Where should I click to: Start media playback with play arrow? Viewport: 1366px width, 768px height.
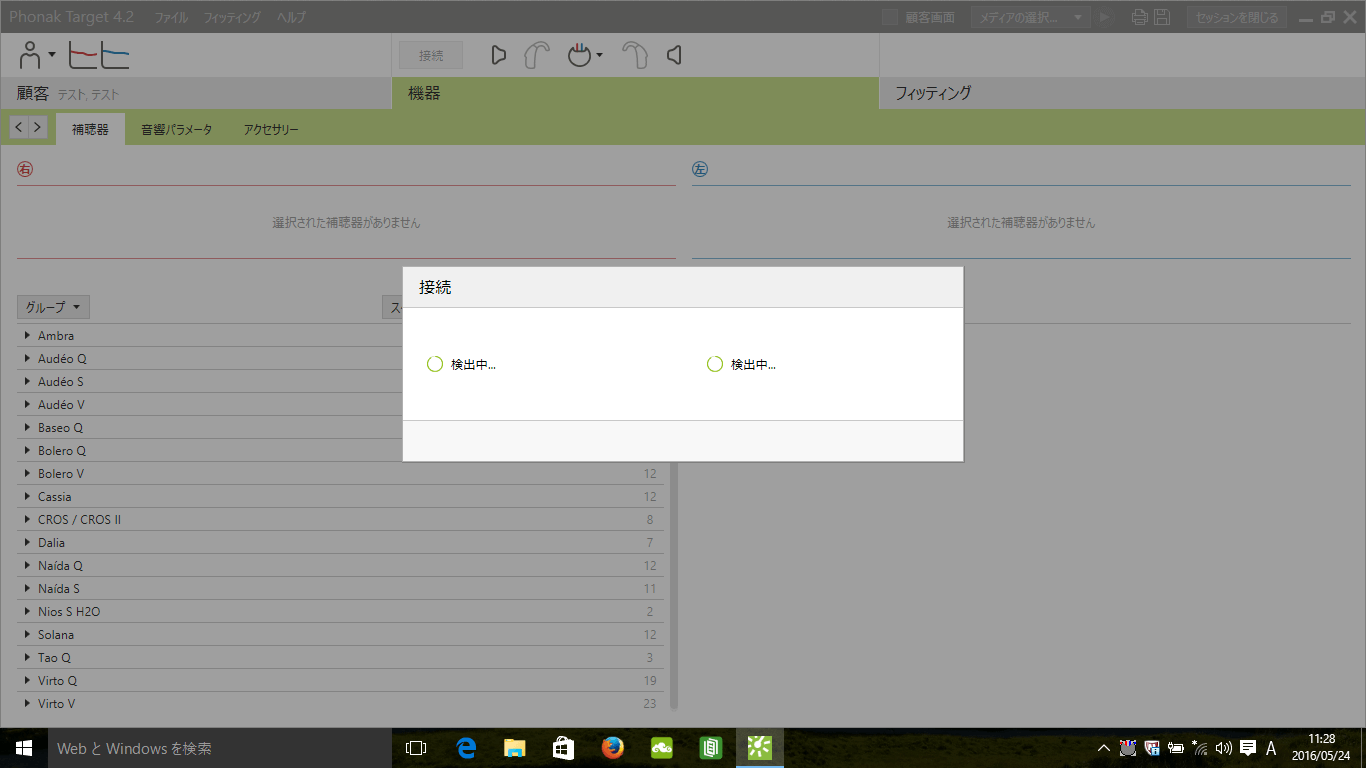pos(1105,17)
